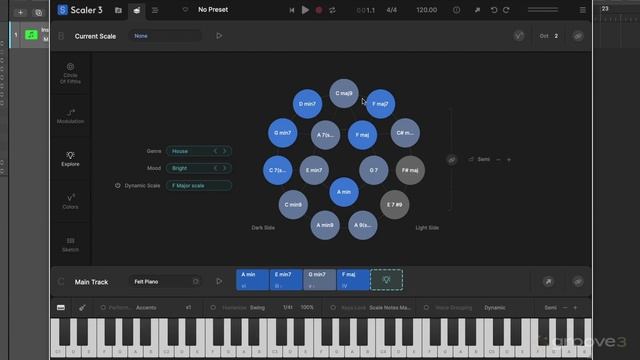
Task: Click the 4/4 time signature value
Action: pyautogui.click(x=391, y=10)
